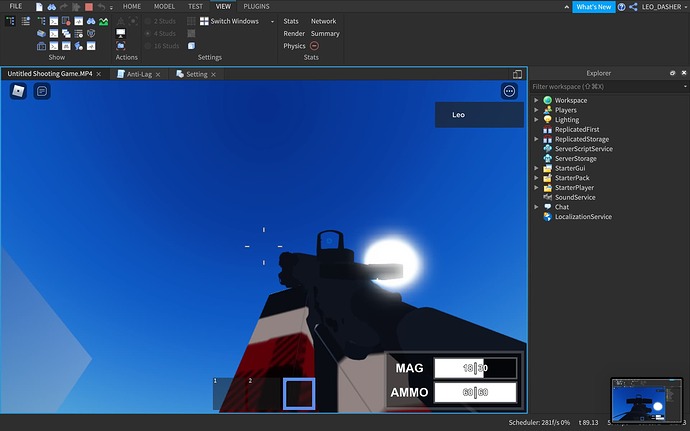Click the red Stop playtest button

pos(89,7)
